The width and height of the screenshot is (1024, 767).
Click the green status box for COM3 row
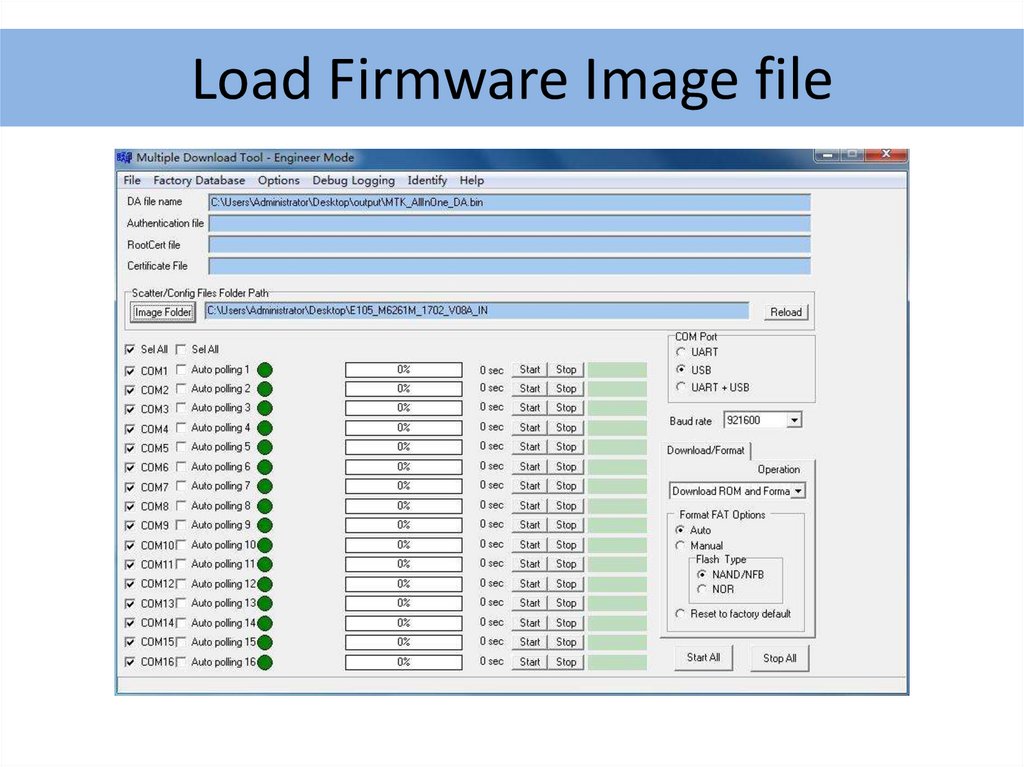(617, 408)
